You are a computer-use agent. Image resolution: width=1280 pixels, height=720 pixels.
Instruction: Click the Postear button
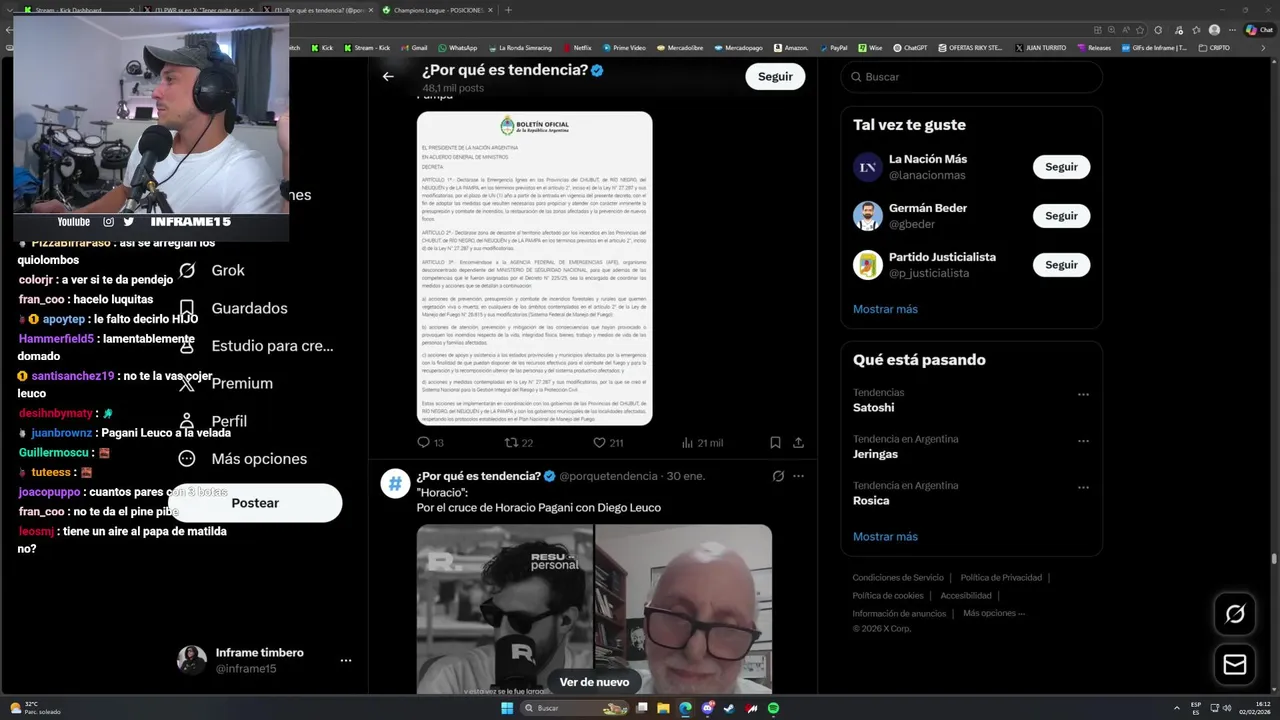pyautogui.click(x=256, y=503)
